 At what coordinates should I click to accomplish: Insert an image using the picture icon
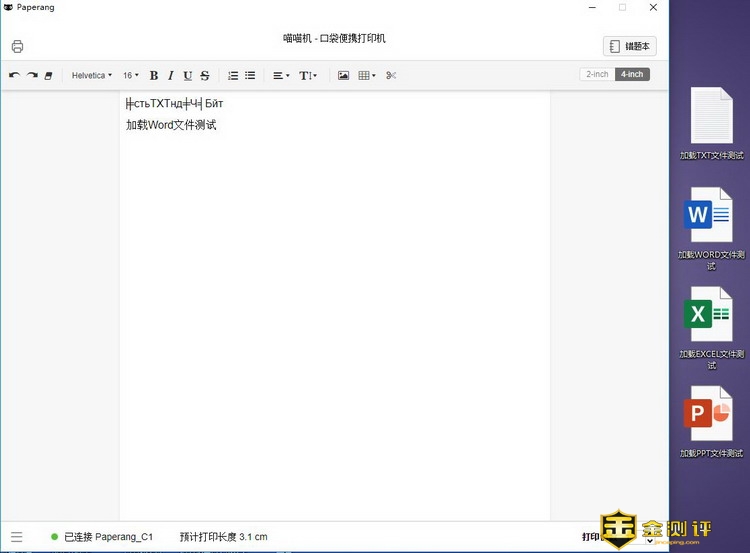tap(343, 75)
